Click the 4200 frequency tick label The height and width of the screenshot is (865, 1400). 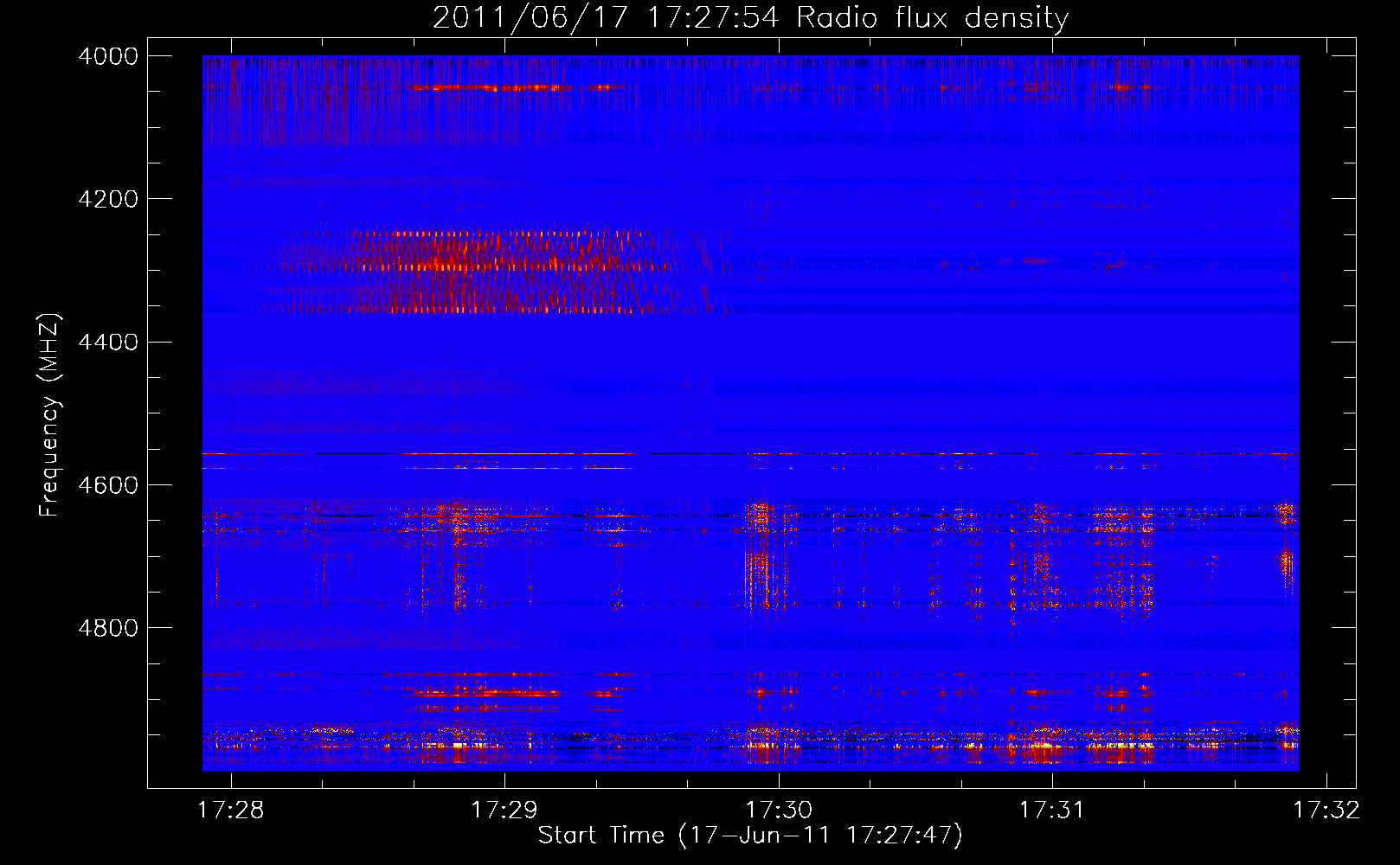coord(108,199)
